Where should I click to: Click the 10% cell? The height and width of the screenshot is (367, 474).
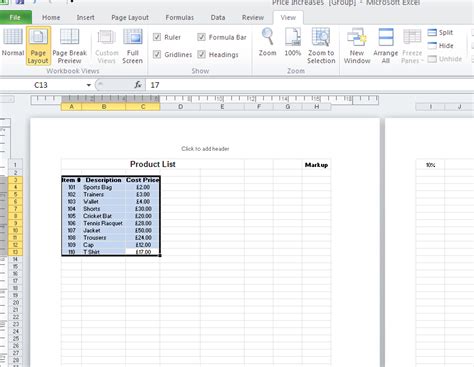coord(430,165)
